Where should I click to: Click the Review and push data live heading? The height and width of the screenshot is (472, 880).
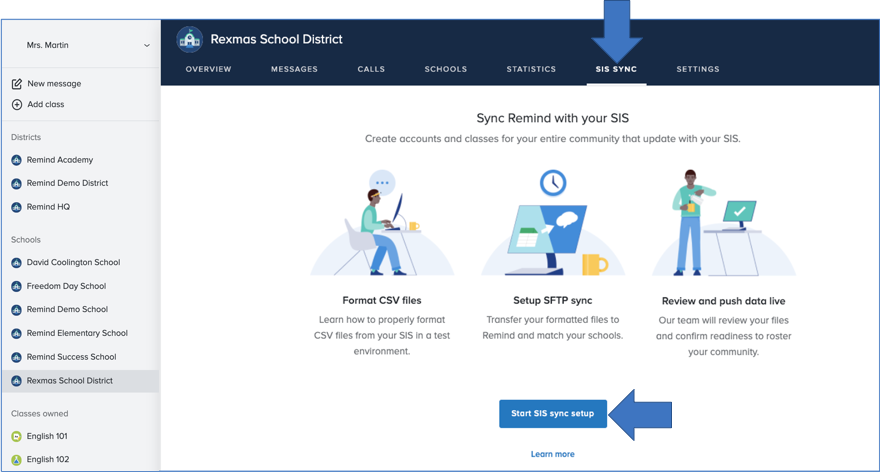tap(723, 301)
